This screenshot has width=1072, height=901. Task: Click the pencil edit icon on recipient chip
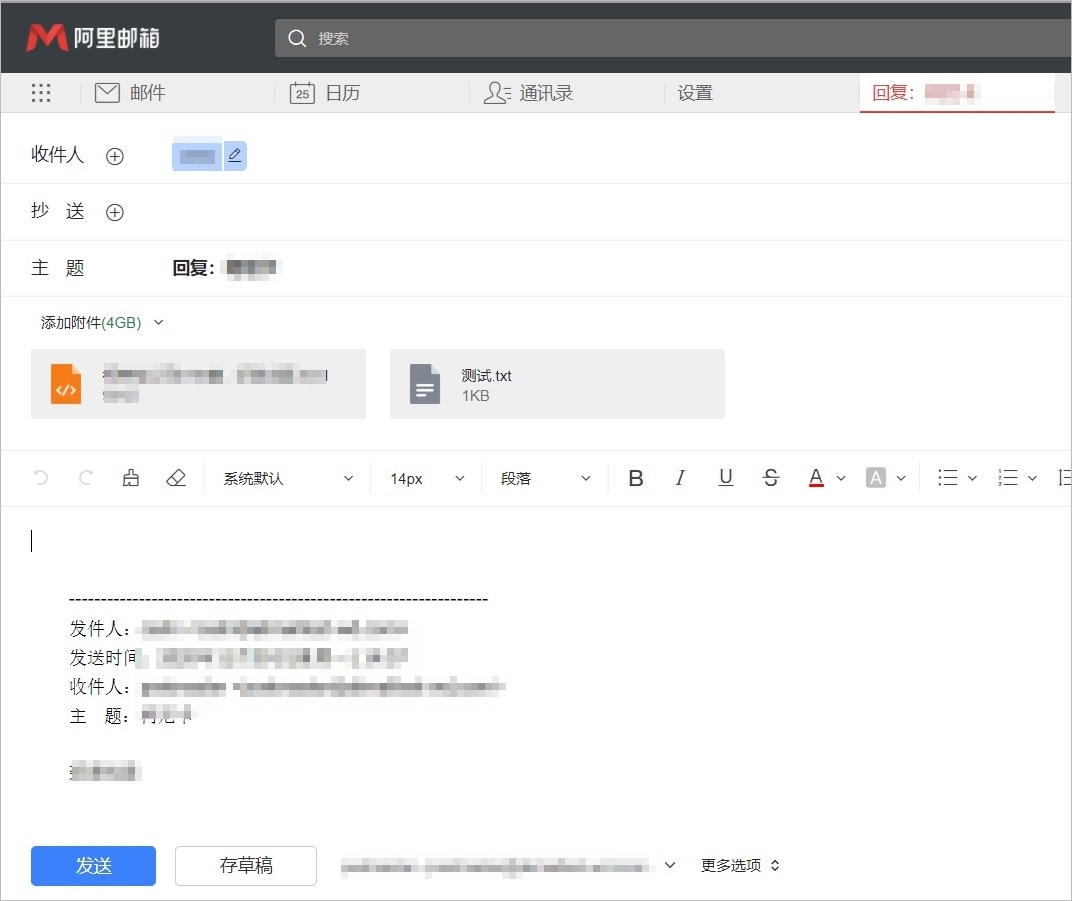point(234,155)
